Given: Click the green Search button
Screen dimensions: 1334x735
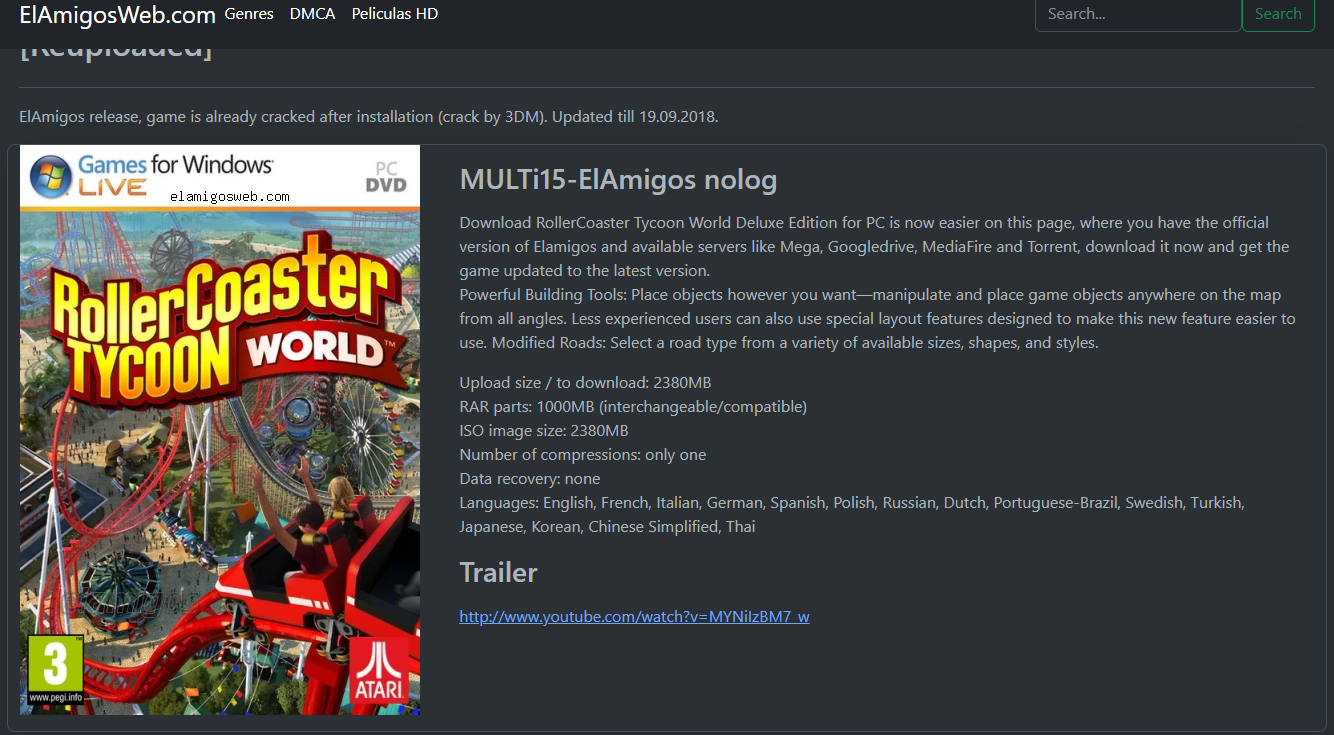Looking at the screenshot, I should pyautogui.click(x=1277, y=14).
